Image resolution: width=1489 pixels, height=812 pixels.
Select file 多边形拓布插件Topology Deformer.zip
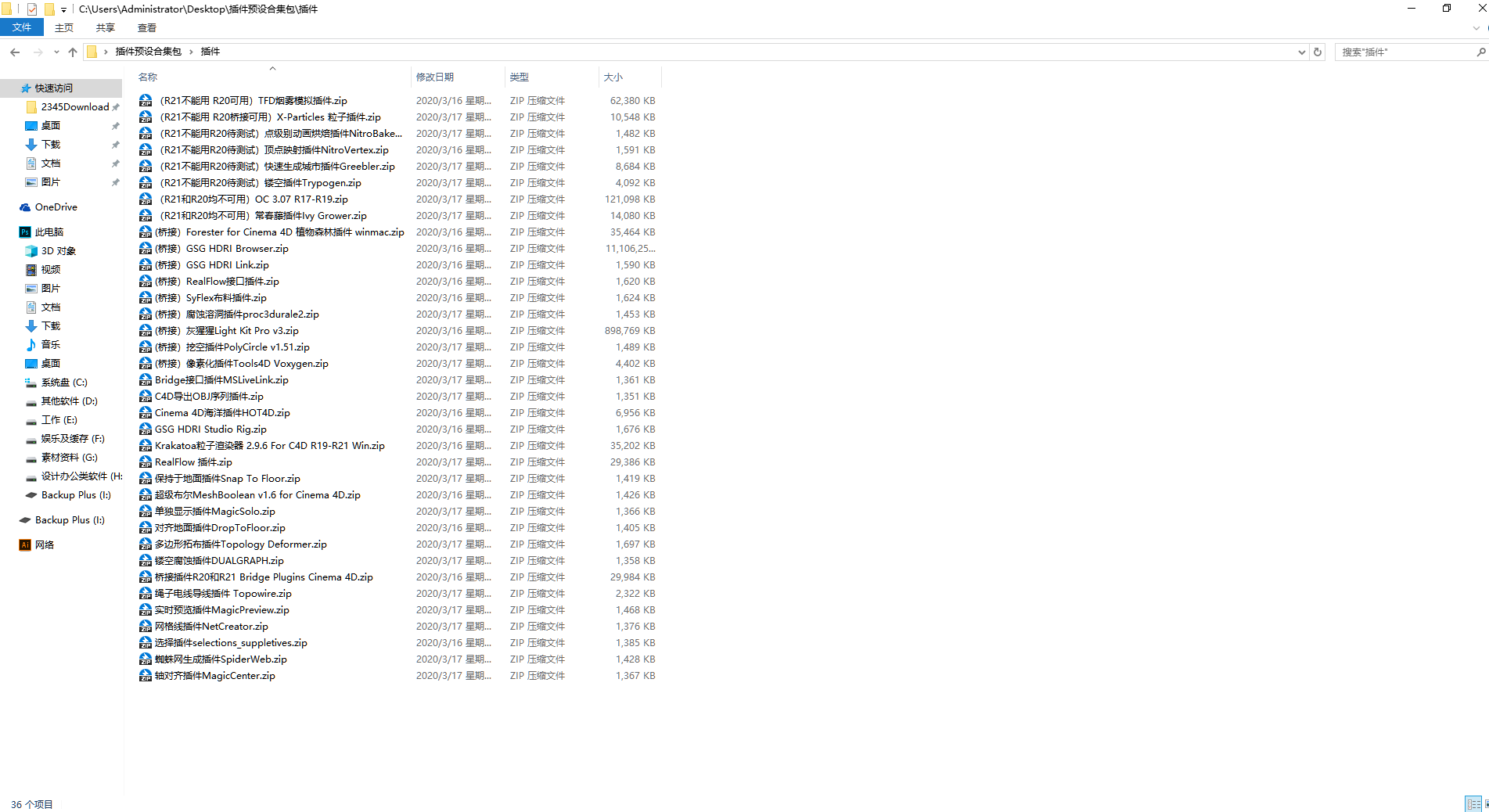[241, 544]
